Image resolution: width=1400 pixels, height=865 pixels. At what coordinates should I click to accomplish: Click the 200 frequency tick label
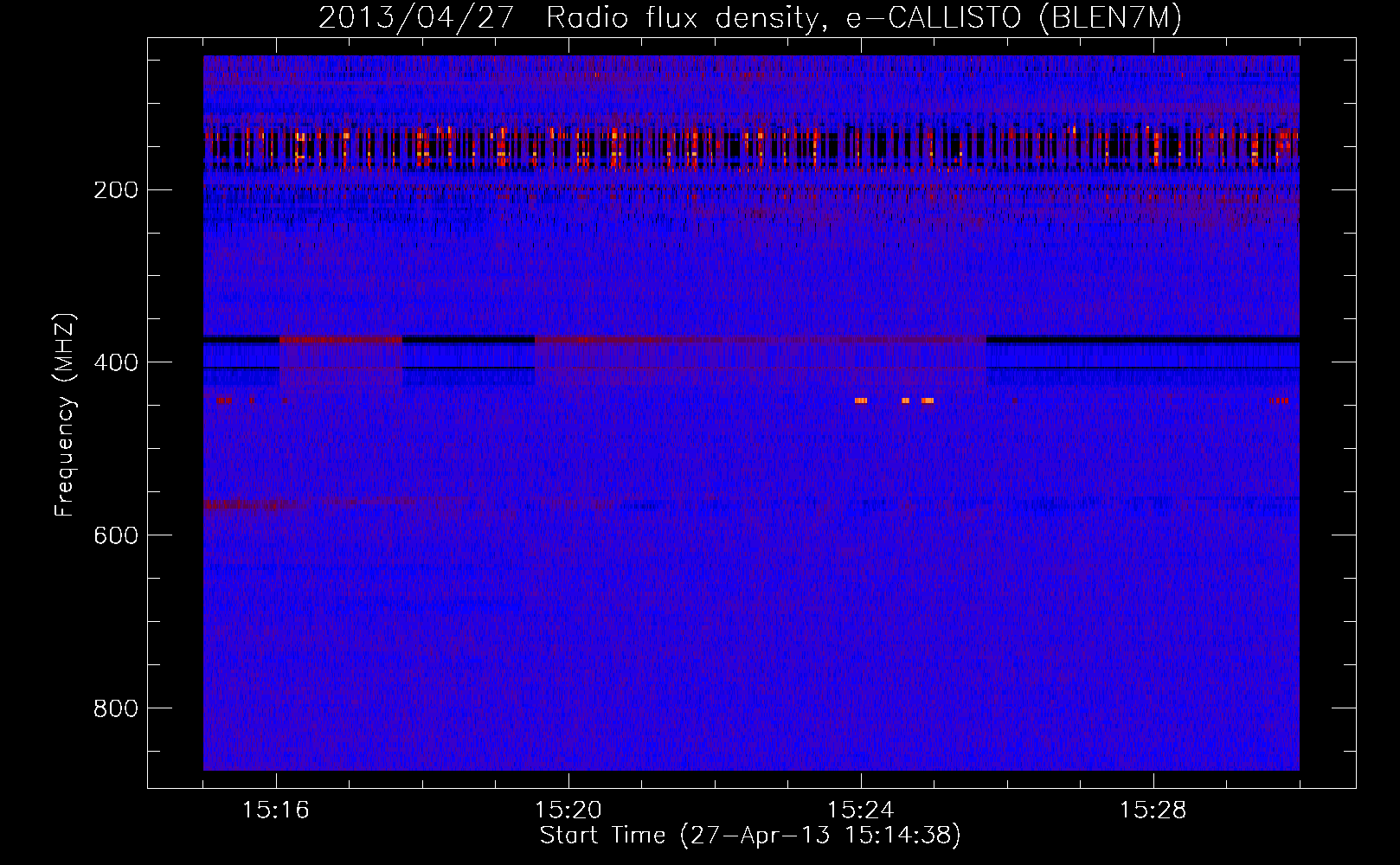tap(116, 190)
